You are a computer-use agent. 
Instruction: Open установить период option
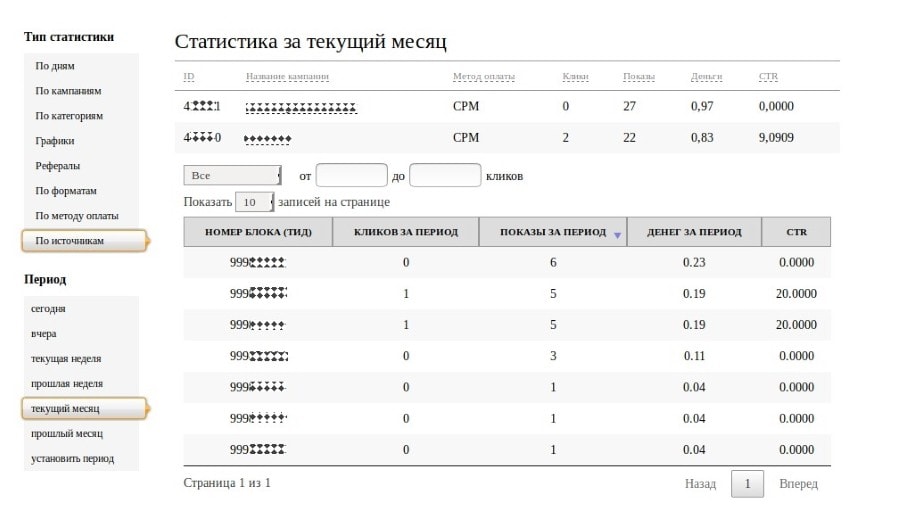pos(73,459)
